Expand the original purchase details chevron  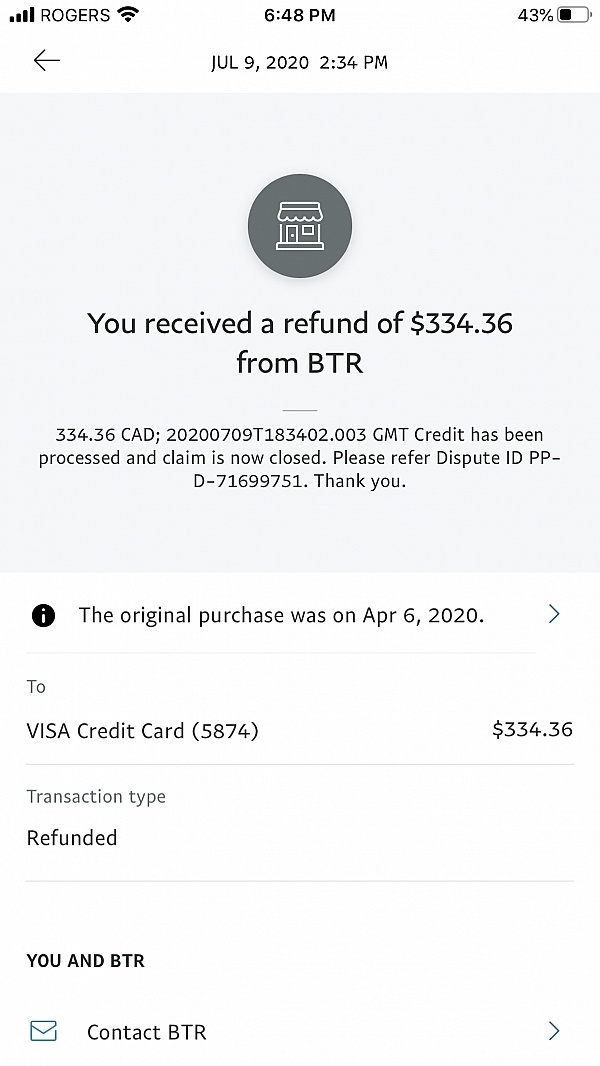[554, 614]
